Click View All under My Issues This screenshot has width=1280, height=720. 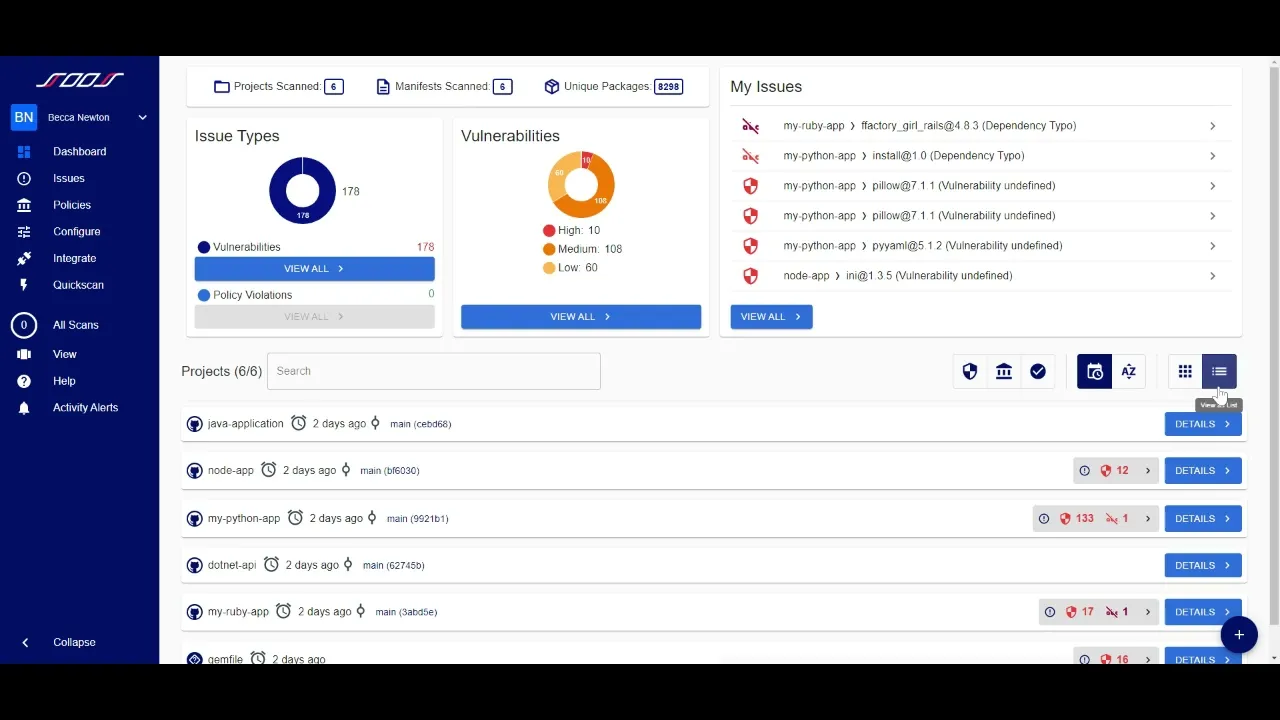771,317
